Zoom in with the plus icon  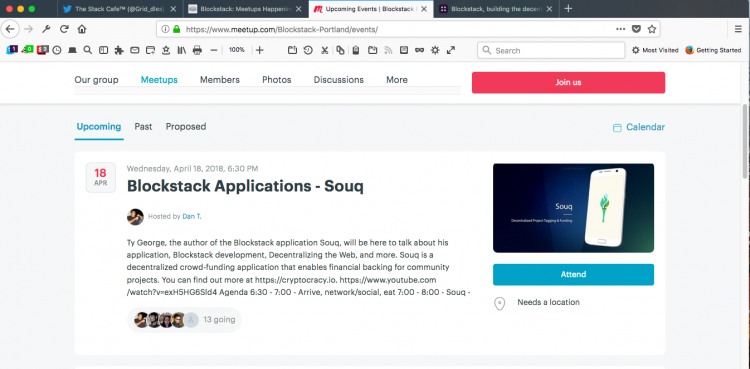[x=260, y=50]
